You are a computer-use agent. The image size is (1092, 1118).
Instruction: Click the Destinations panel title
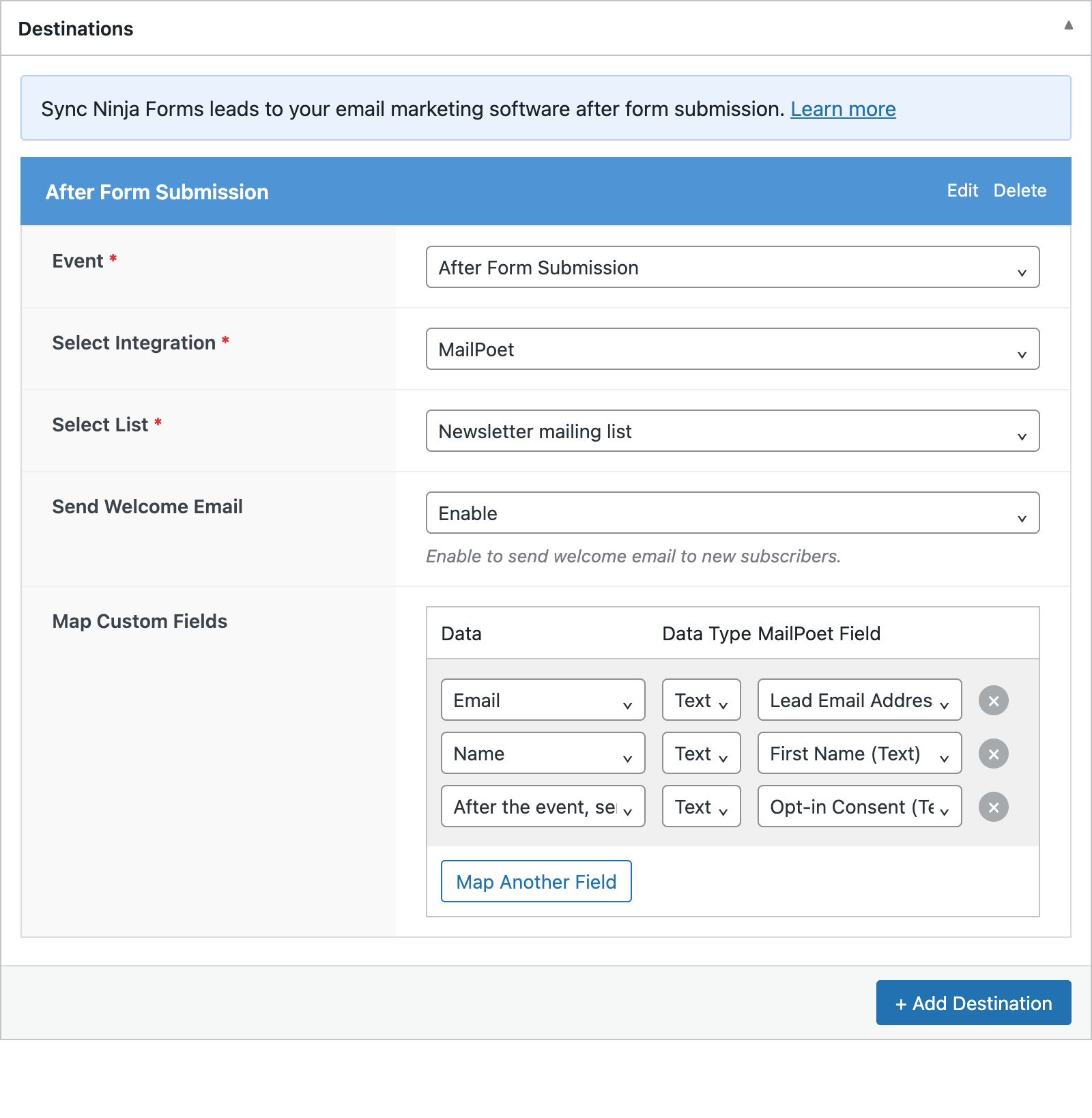[x=76, y=29]
